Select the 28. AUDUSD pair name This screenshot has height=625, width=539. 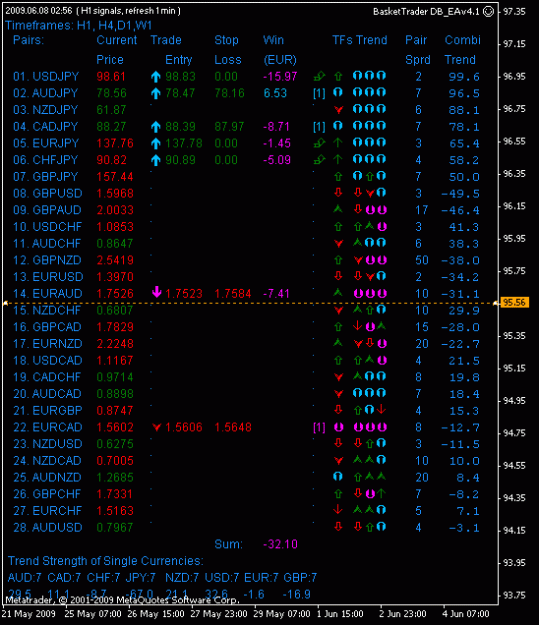pos(47,527)
